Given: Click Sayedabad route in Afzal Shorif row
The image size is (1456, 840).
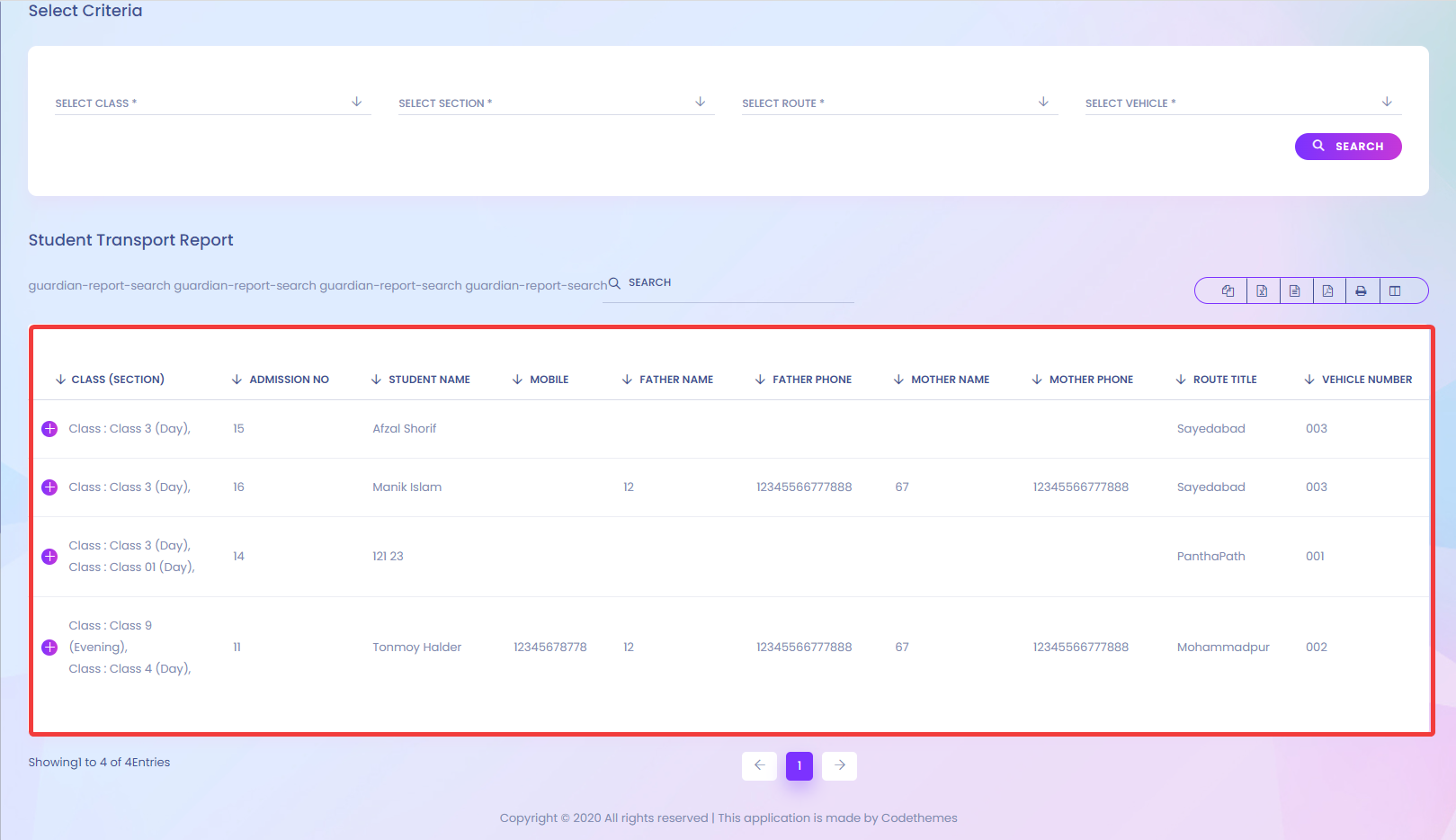Looking at the screenshot, I should click(x=1211, y=429).
